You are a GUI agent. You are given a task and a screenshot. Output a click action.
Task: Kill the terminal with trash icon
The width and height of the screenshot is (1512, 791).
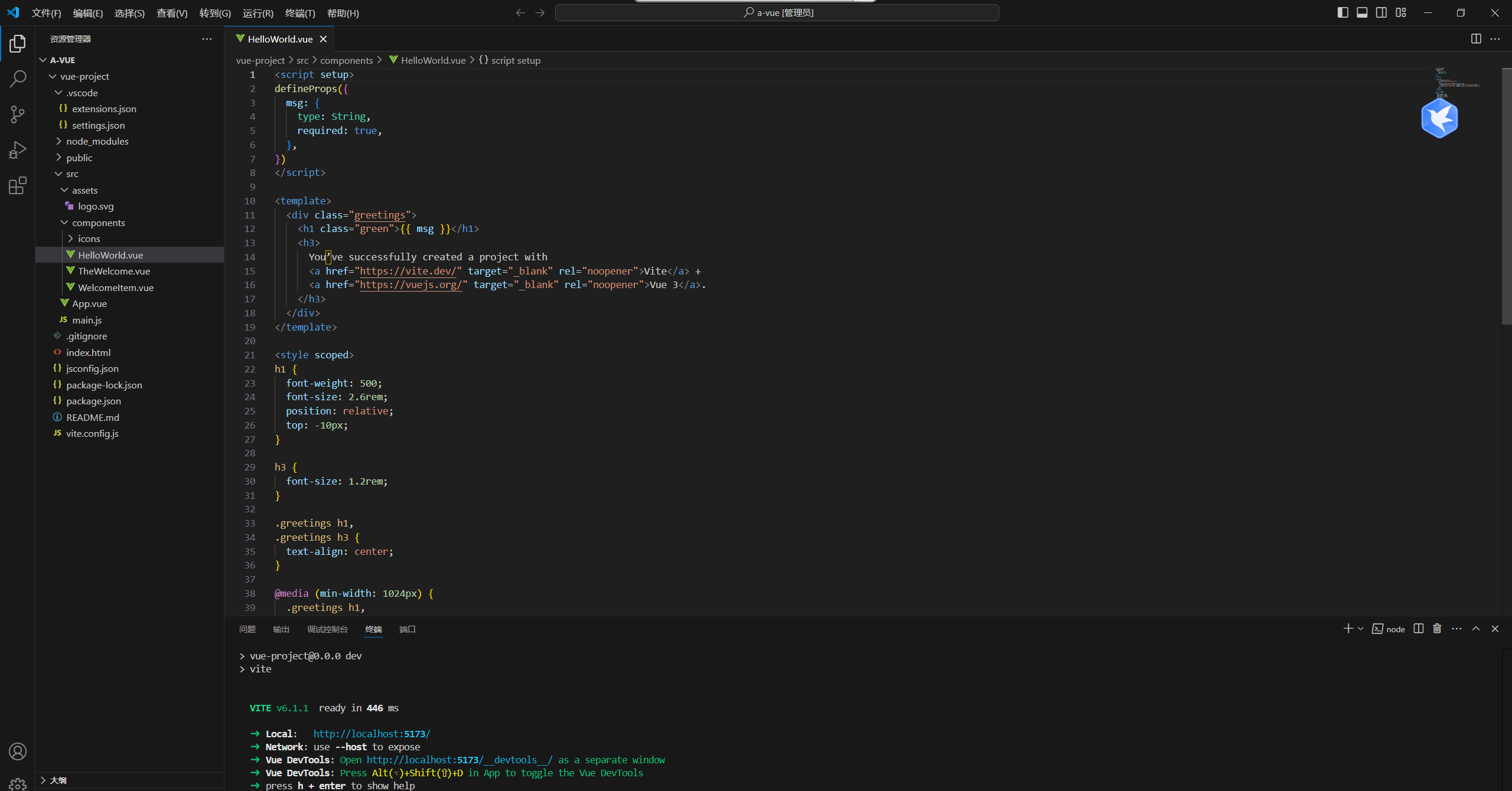1437,629
